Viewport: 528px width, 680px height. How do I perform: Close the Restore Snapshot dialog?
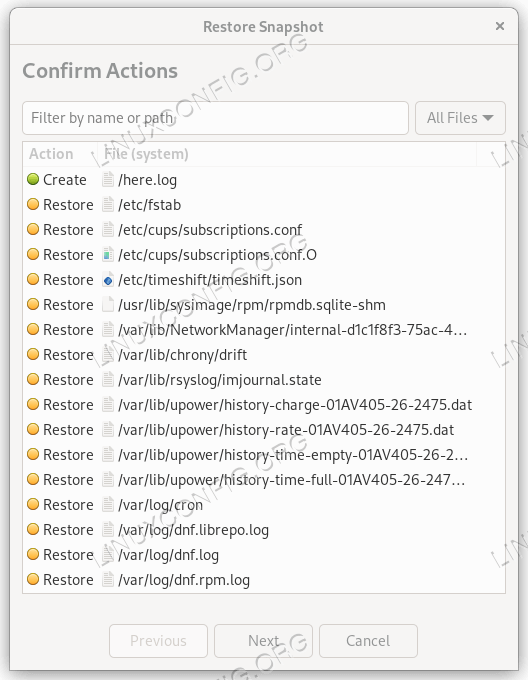500,26
